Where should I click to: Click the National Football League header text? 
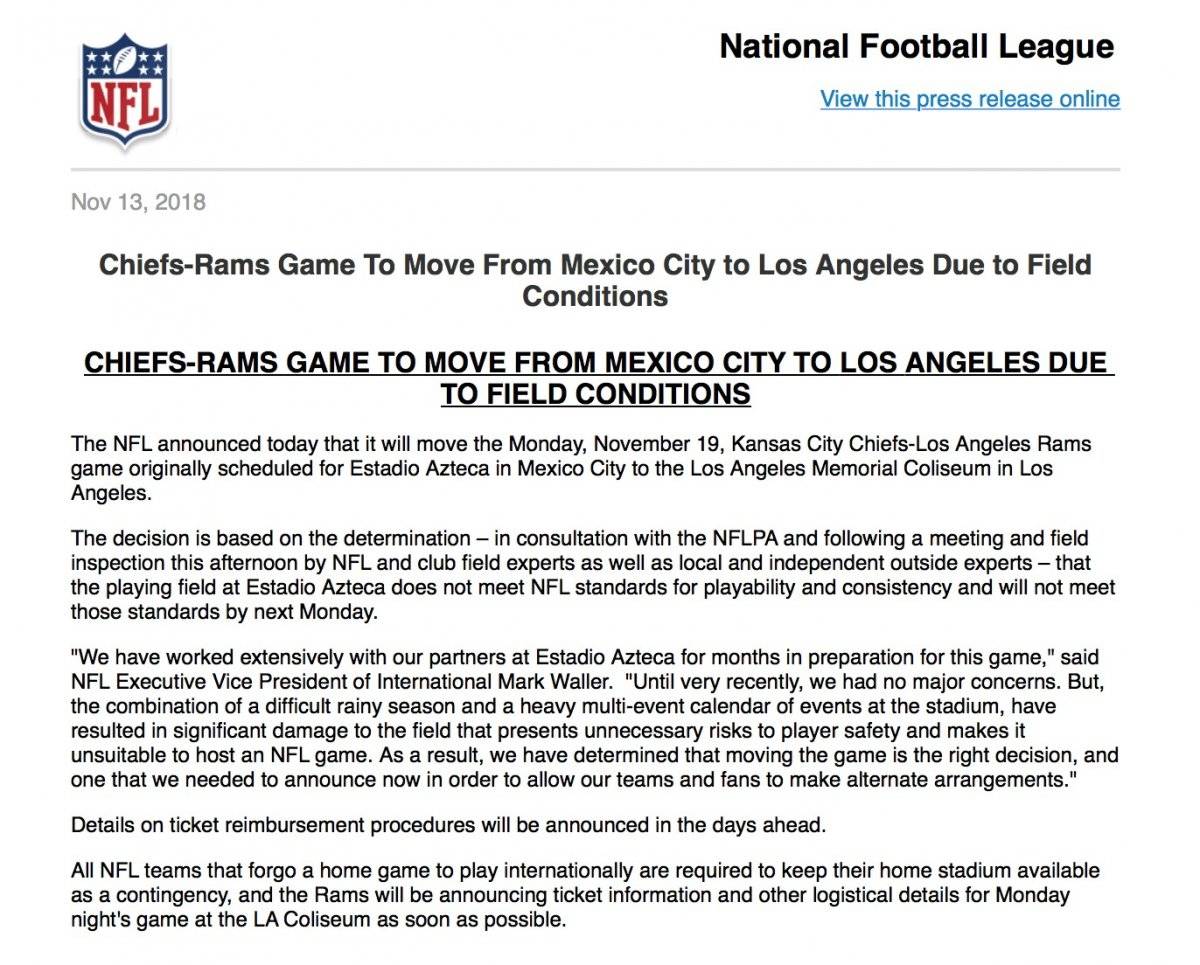pyautogui.click(x=917, y=47)
